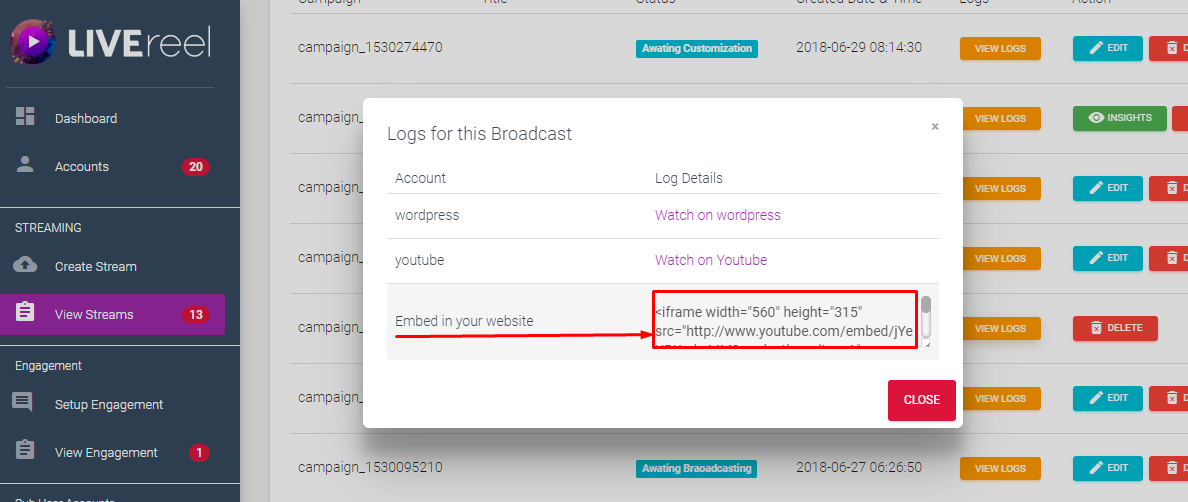Click the wordpress account cell
This screenshot has width=1188, height=502.
click(x=427, y=215)
